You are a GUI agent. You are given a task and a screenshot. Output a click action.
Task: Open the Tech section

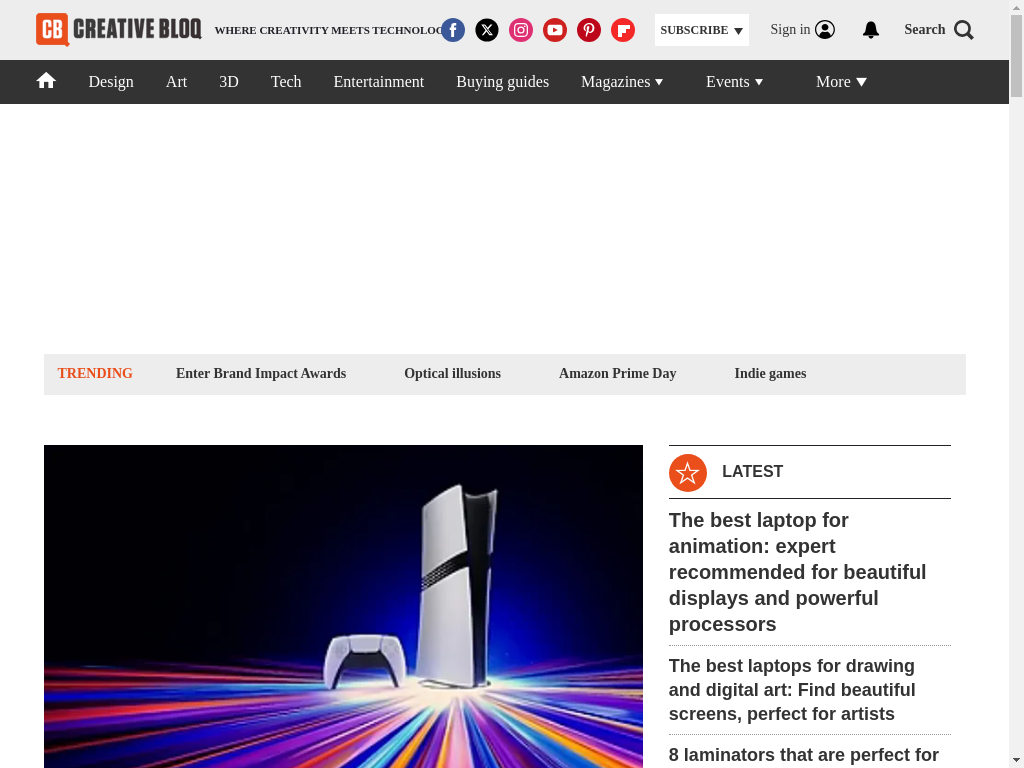(x=286, y=82)
